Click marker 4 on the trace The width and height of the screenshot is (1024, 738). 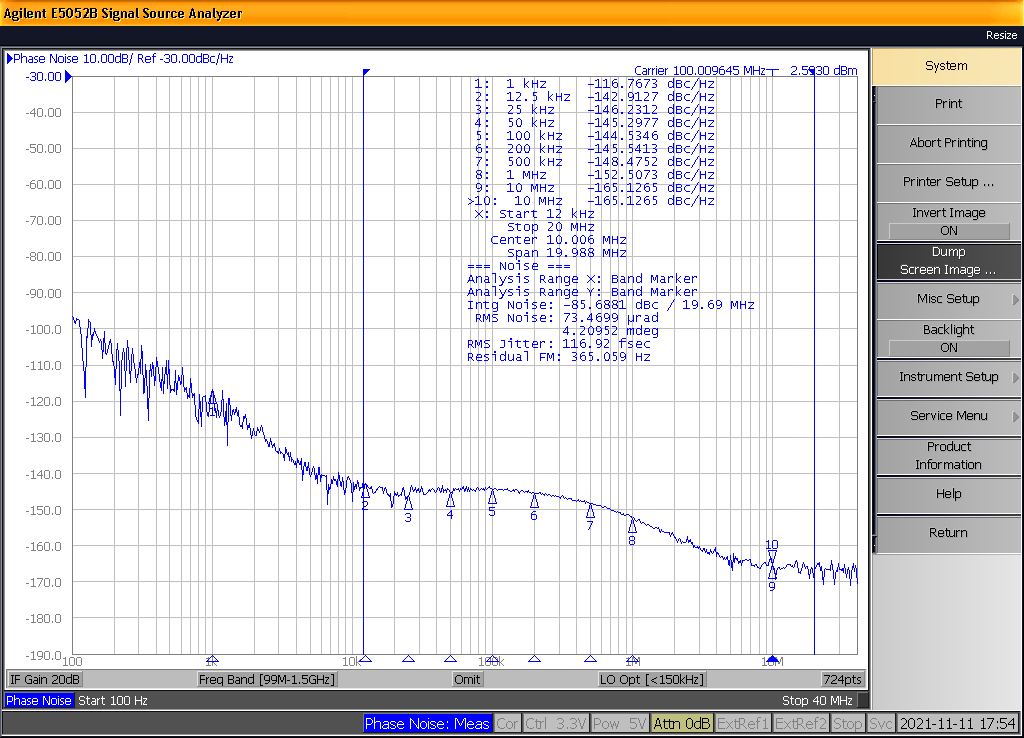[450, 500]
